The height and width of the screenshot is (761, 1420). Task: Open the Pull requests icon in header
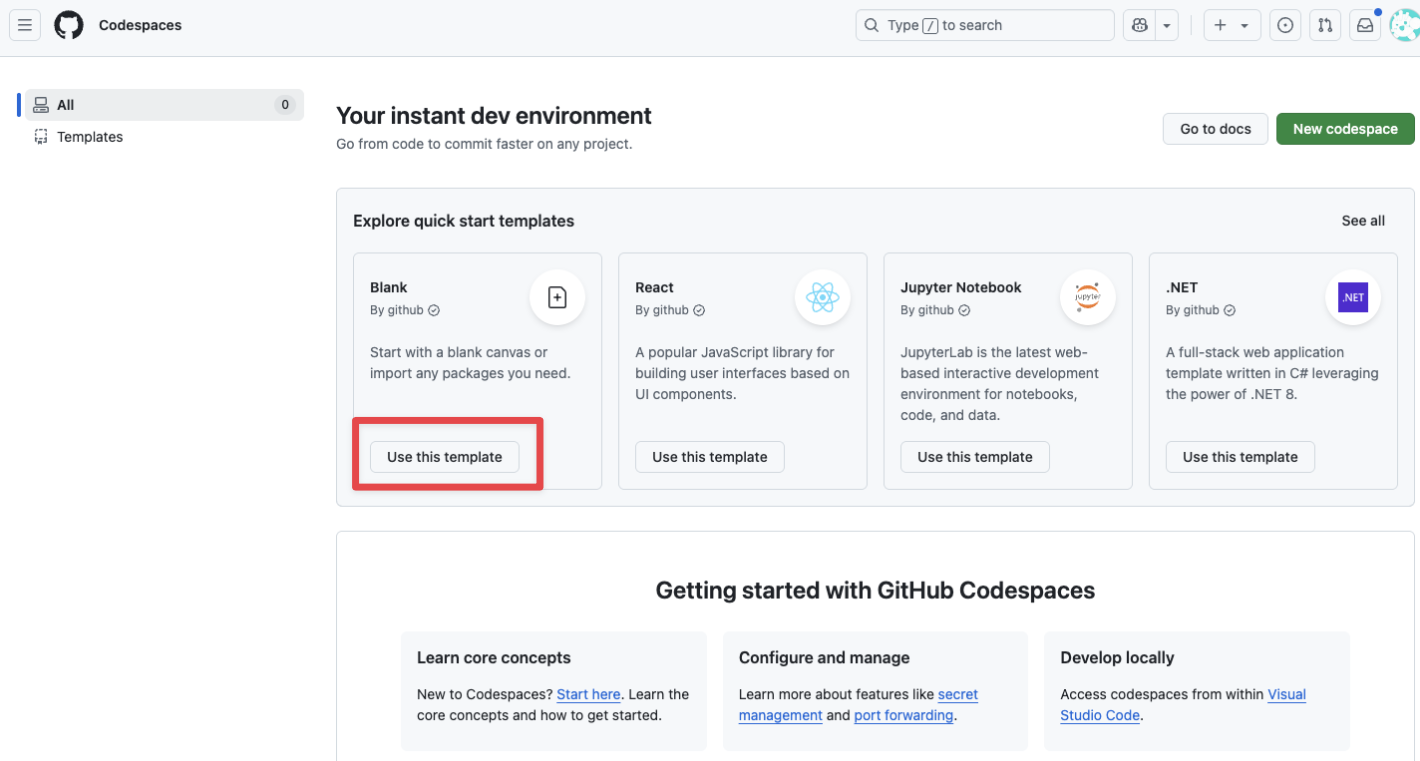[x=1325, y=25]
